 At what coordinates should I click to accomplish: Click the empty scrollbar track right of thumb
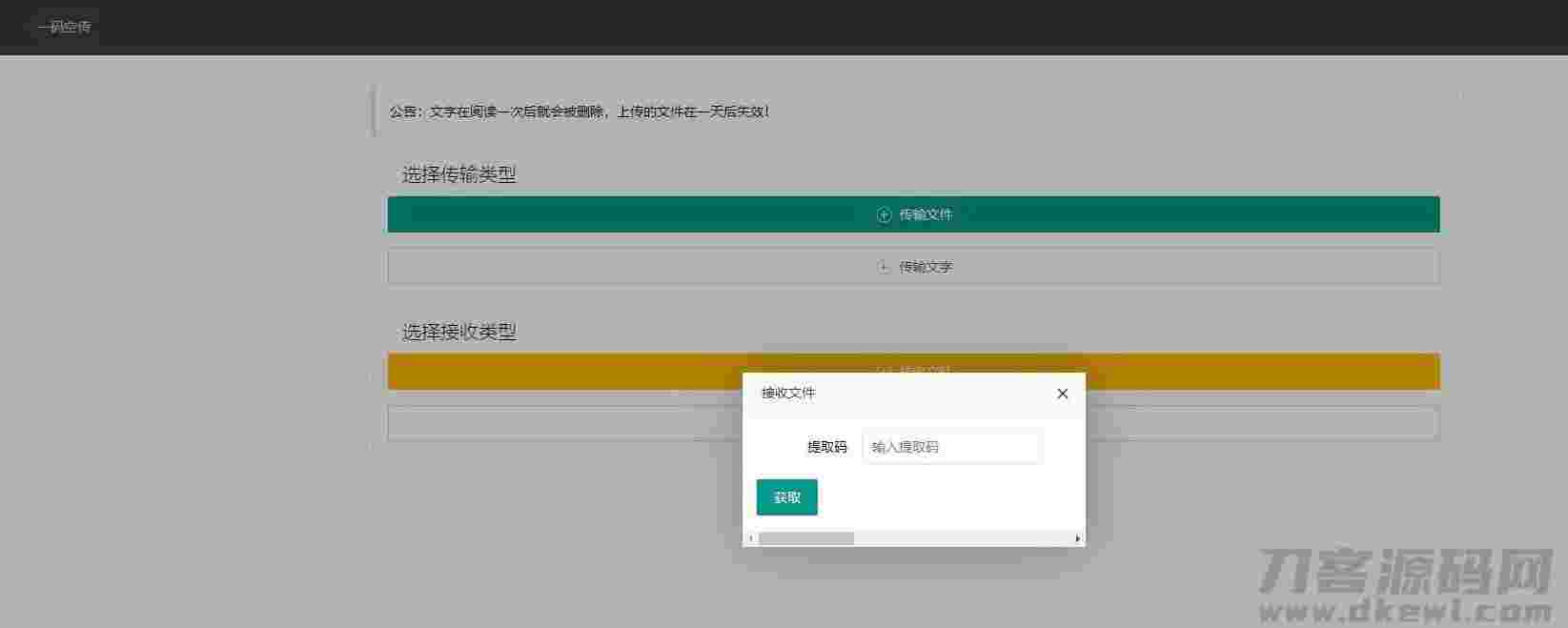tap(963, 538)
